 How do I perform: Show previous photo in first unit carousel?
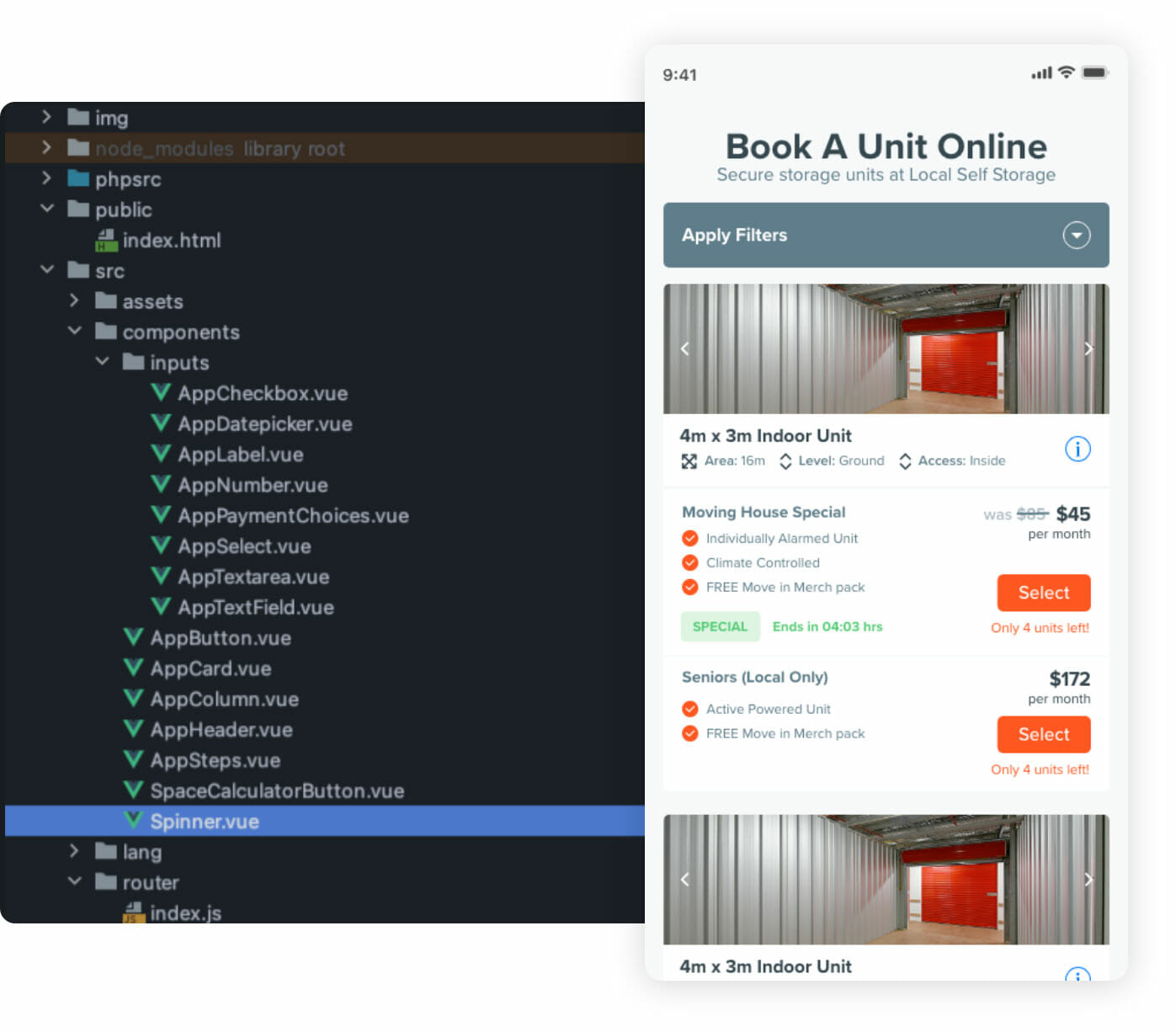tap(685, 348)
